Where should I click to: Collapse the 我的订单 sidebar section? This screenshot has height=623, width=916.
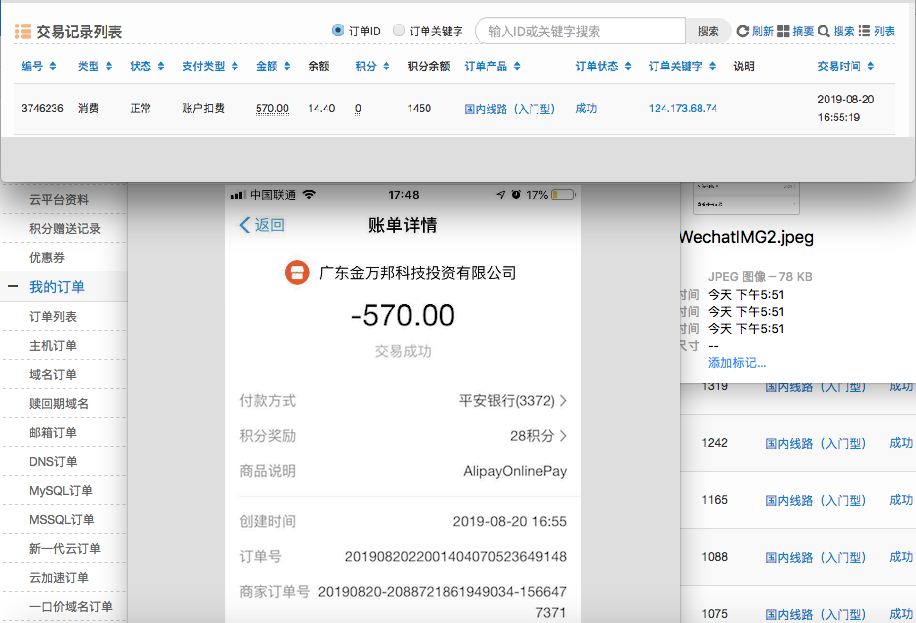(x=13, y=287)
